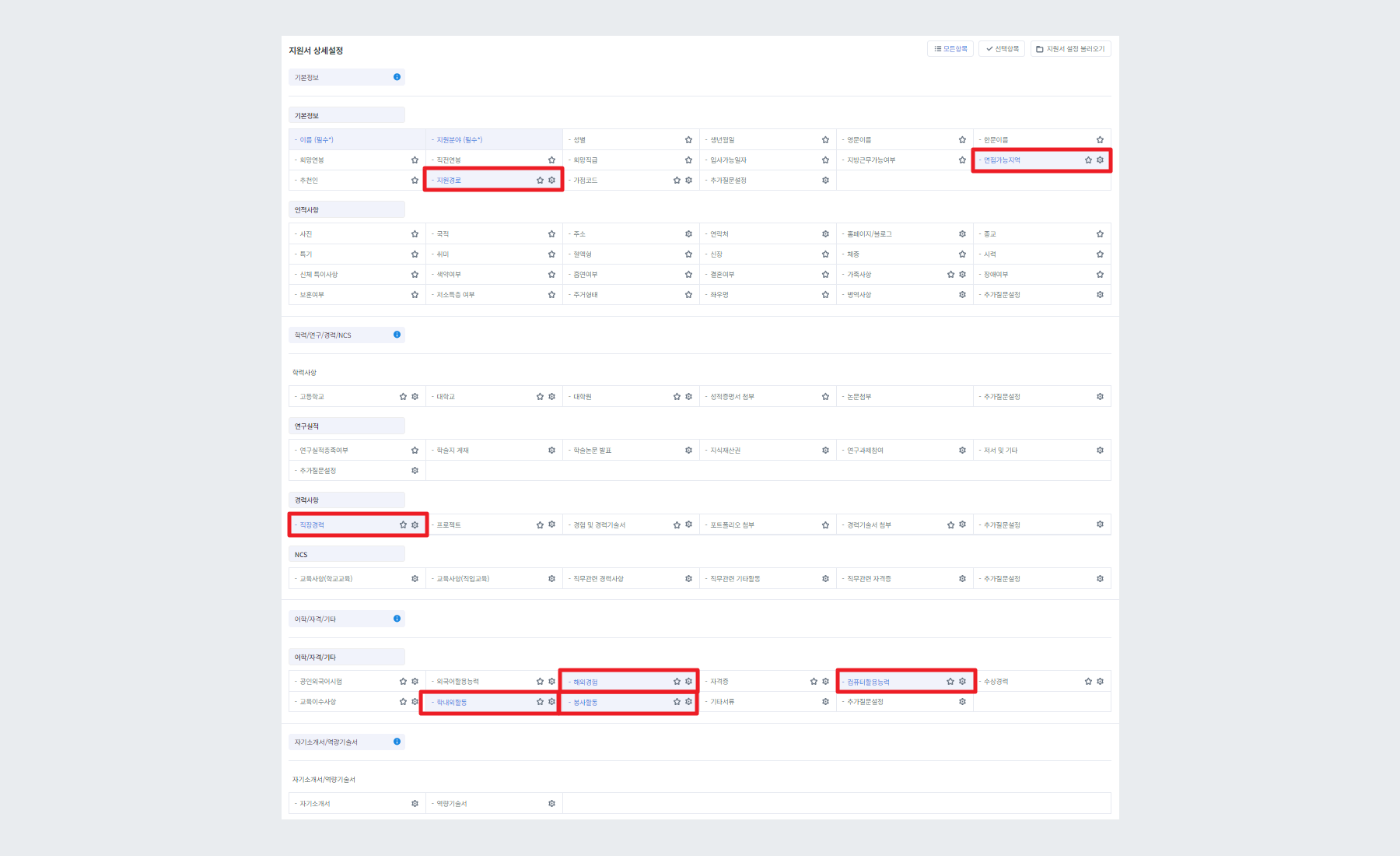Select the 연구실적충족여부 item
Viewport: 1400px width, 856px height.
click(x=324, y=451)
